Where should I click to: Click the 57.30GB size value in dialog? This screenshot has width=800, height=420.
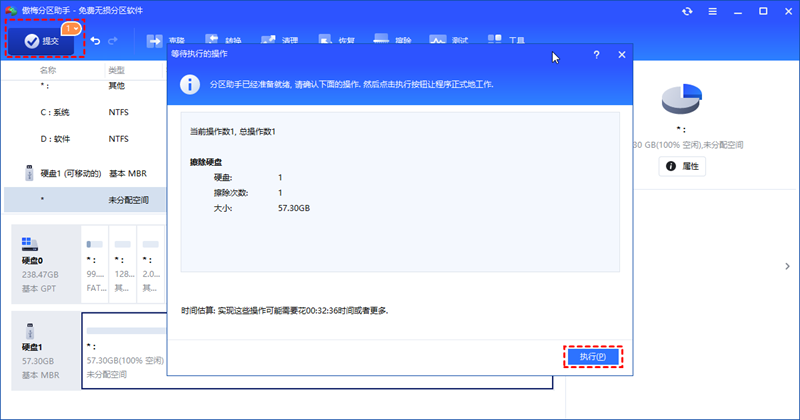point(294,208)
